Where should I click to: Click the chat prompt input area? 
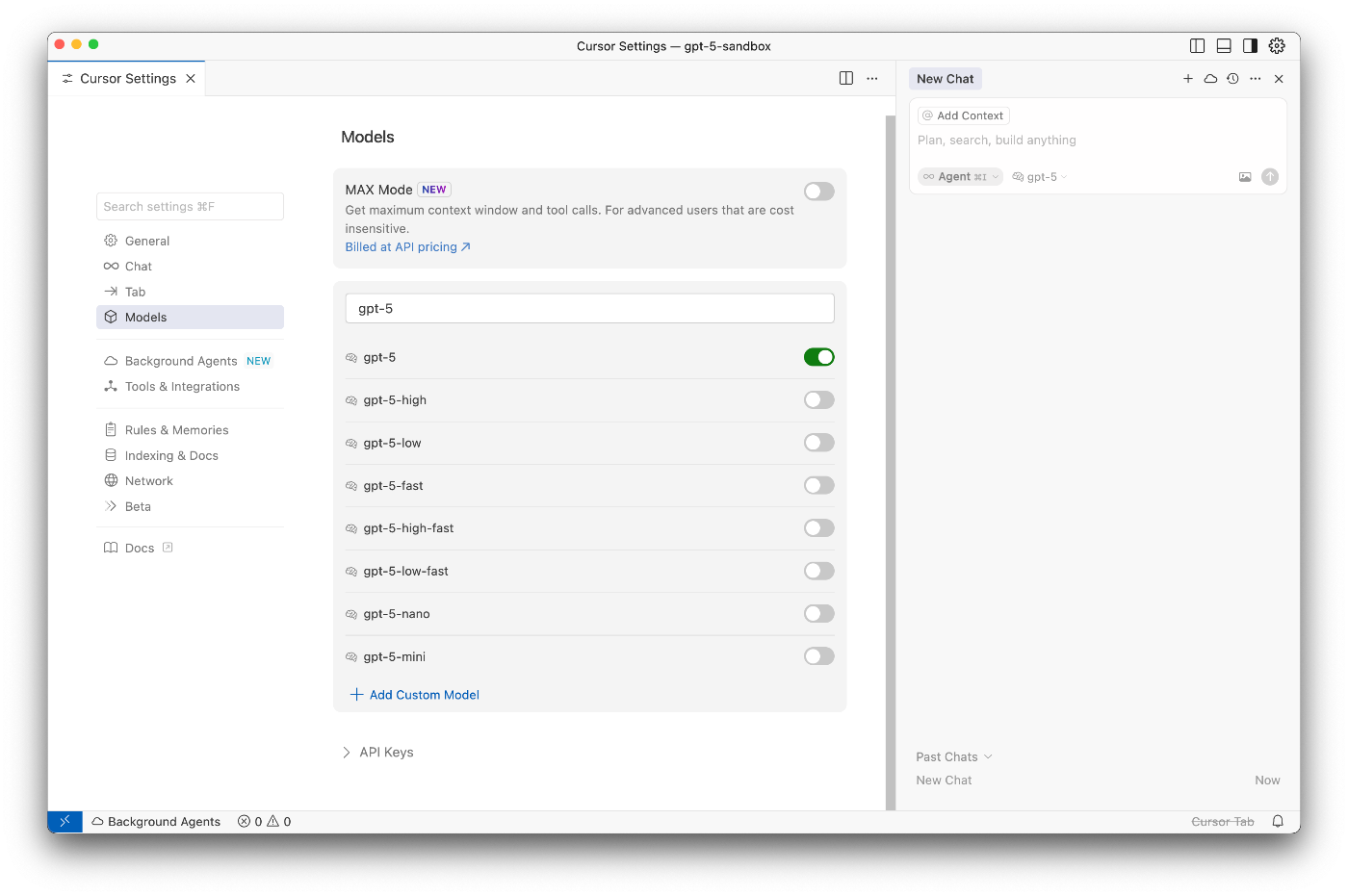pos(1098,141)
